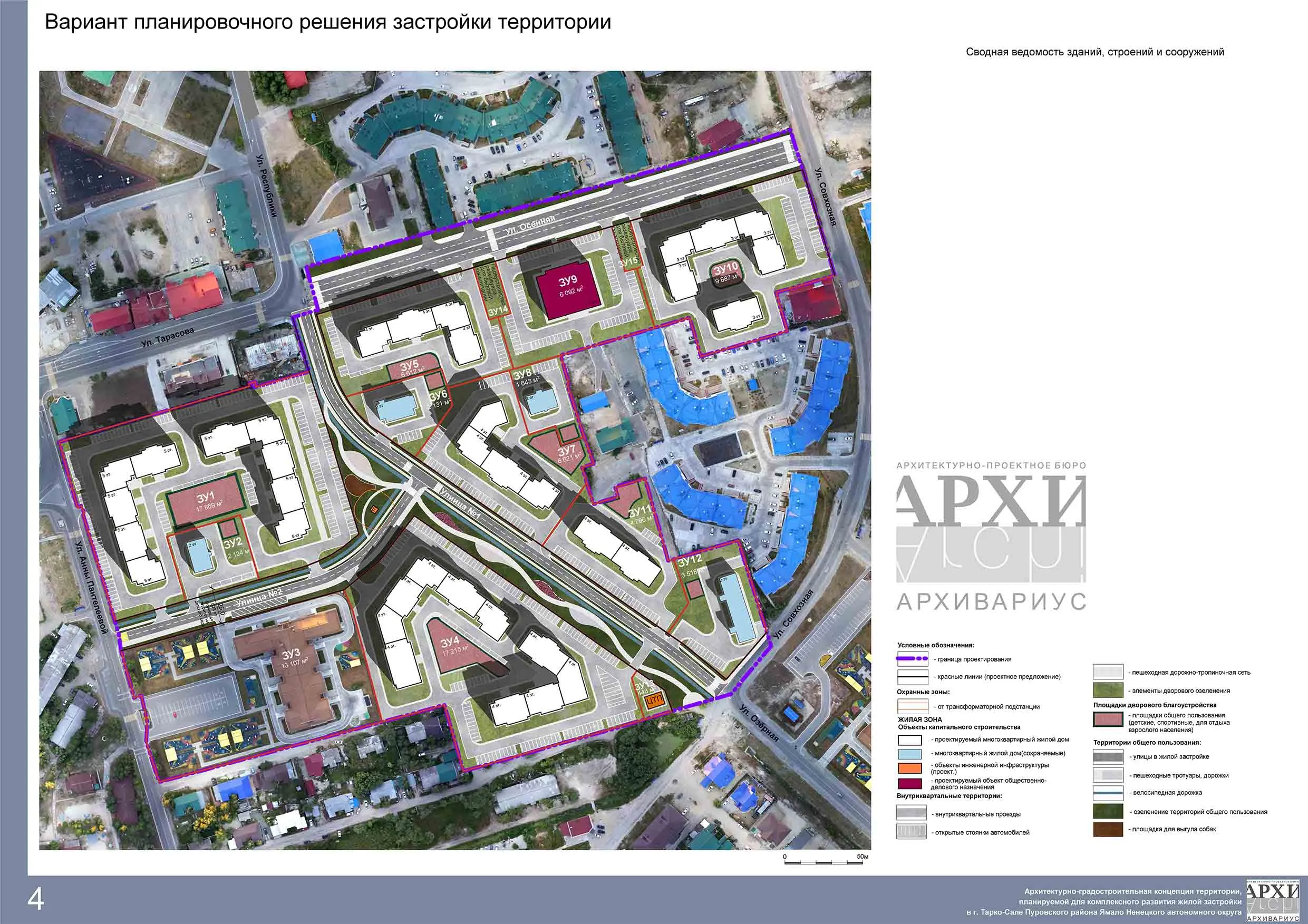This screenshot has width=1308, height=924.
Task: Click the 'Условные обозначения:' legend heading
Action: (936, 646)
